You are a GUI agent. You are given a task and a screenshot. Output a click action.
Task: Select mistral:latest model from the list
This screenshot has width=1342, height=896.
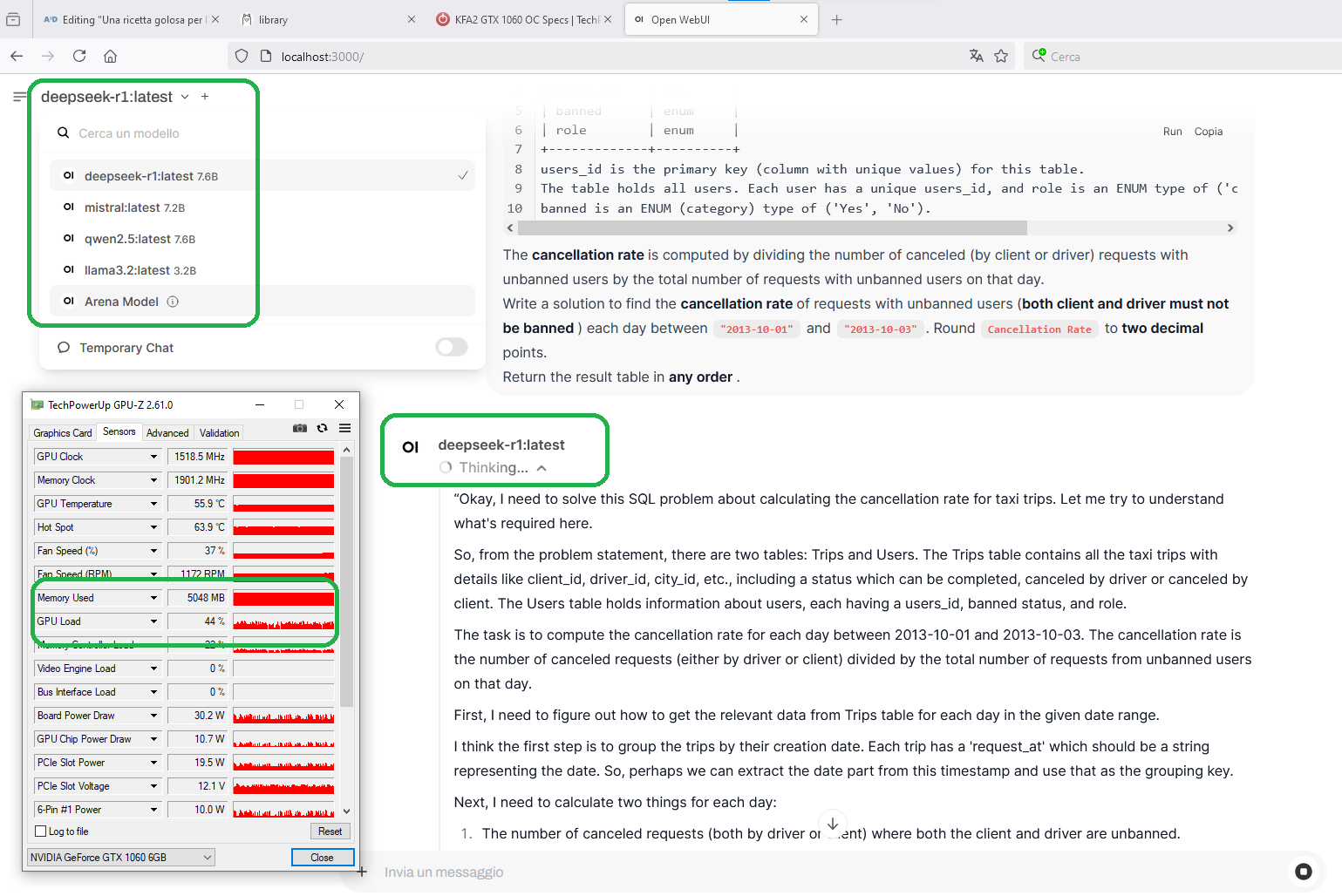click(x=262, y=207)
